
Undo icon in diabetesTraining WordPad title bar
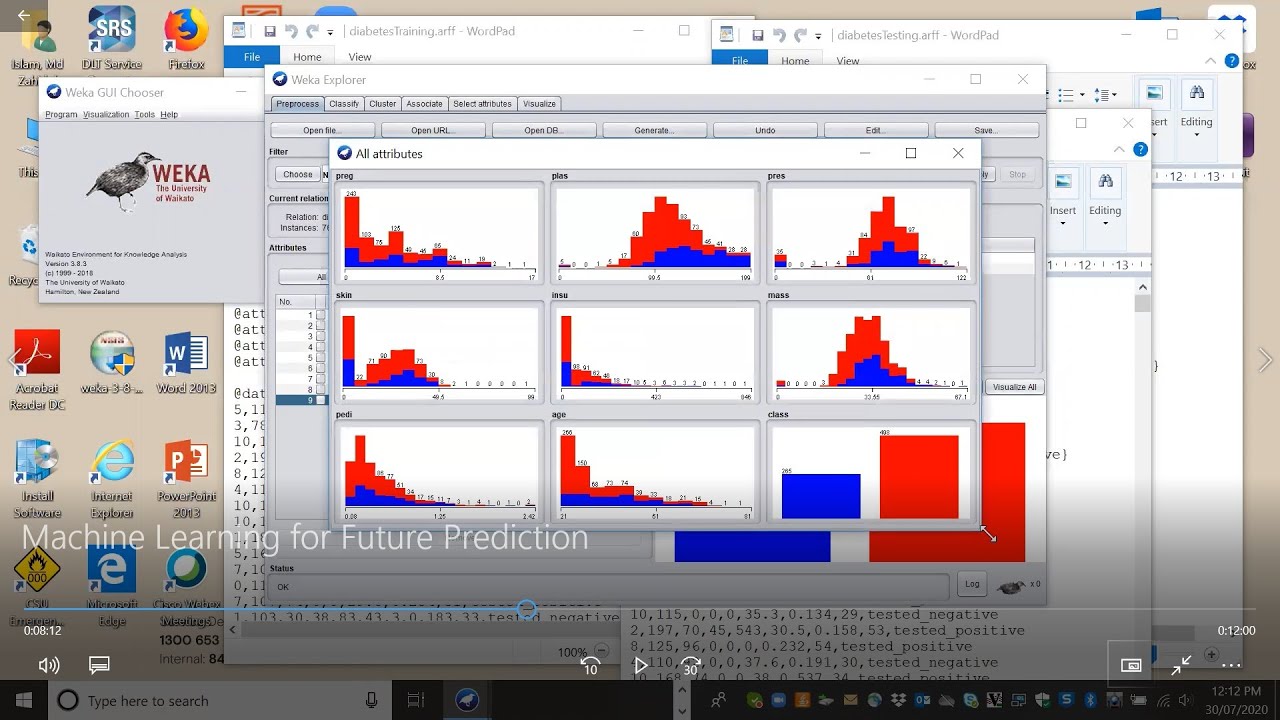pyautogui.click(x=291, y=32)
